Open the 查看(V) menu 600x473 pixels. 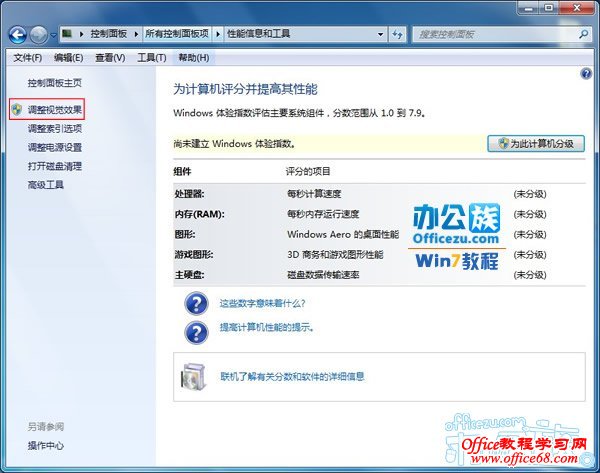coord(110,58)
